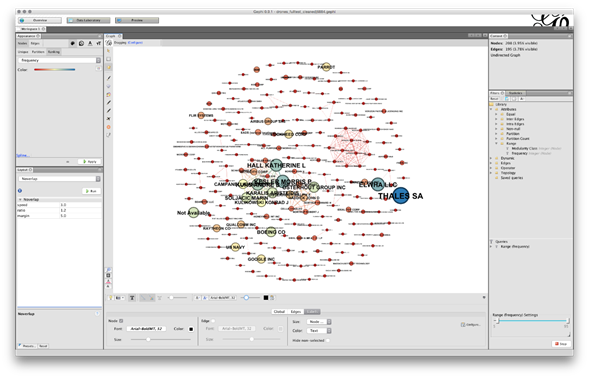Open the frequency attribute dropdown
Screen dimensions: 589x378
click(60, 60)
